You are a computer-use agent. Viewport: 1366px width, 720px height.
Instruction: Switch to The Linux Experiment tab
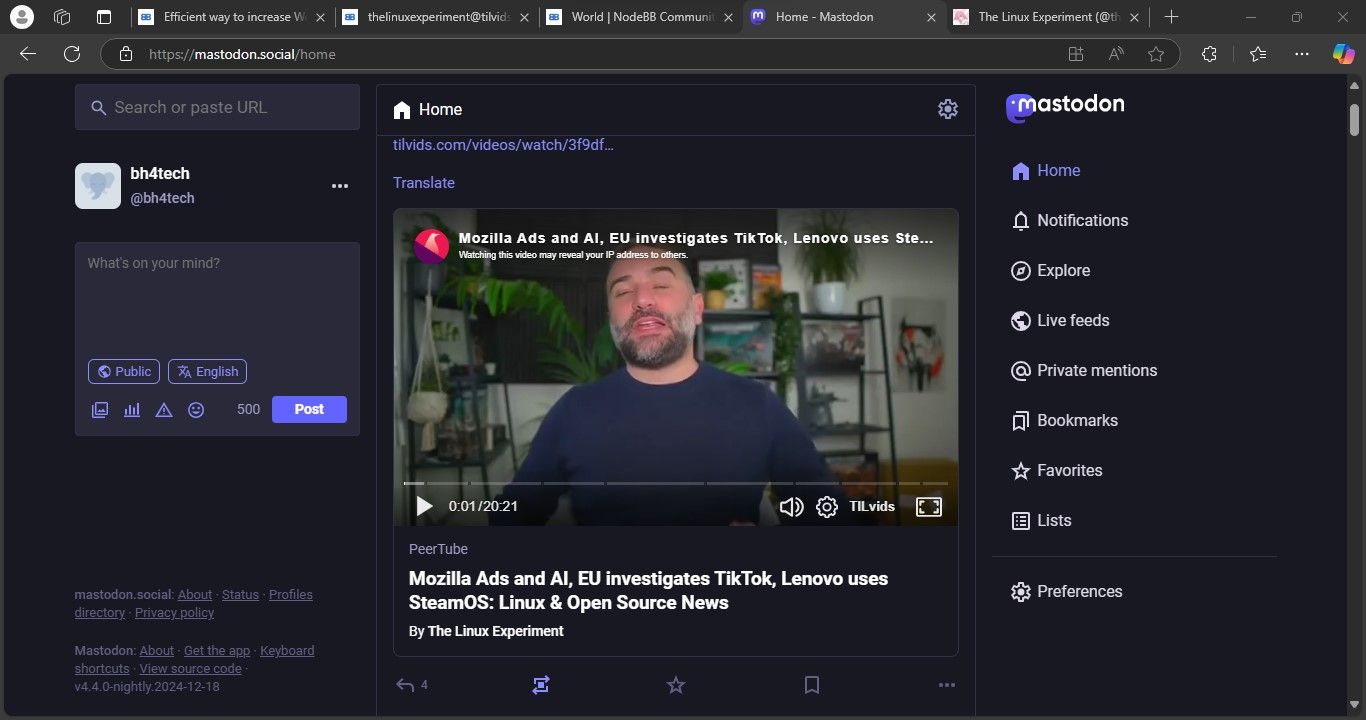pyautogui.click(x=1045, y=17)
